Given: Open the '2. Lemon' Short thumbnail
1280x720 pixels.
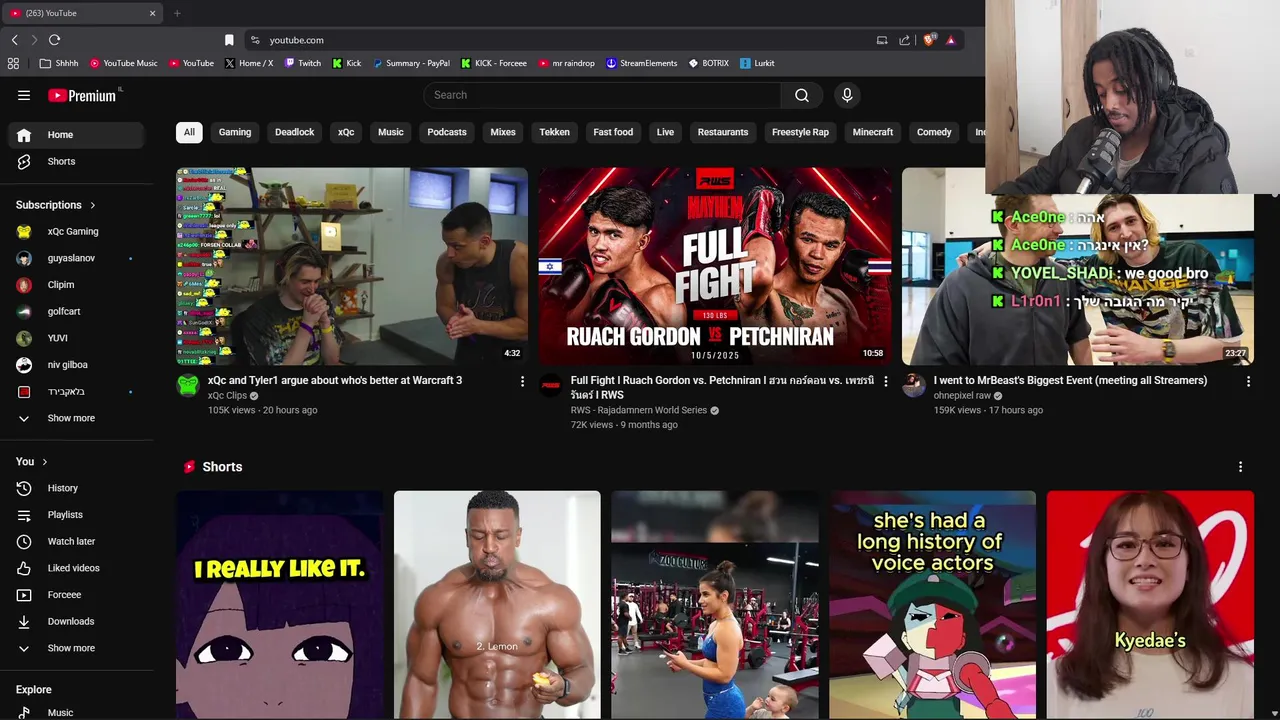Looking at the screenshot, I should point(497,605).
